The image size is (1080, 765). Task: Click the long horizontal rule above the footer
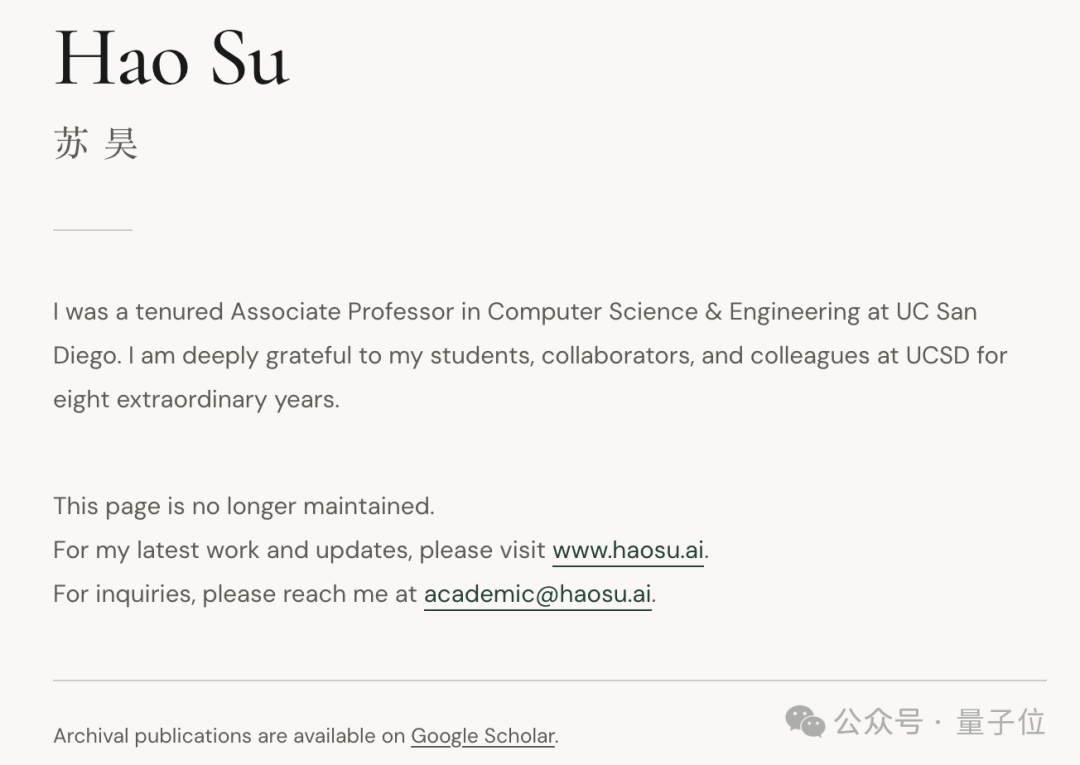click(549, 681)
